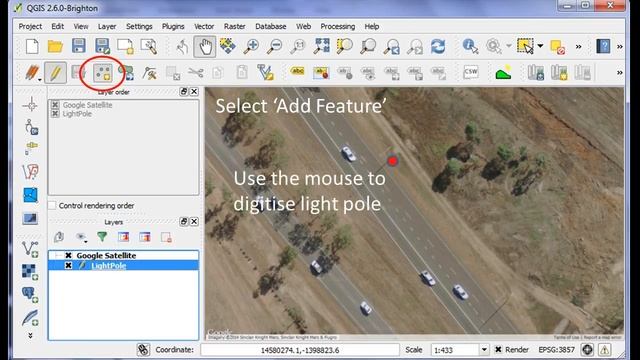This screenshot has height=360, width=640.
Task: Expand the hidden attributes toolbar items chevron
Action: [x=578, y=47]
